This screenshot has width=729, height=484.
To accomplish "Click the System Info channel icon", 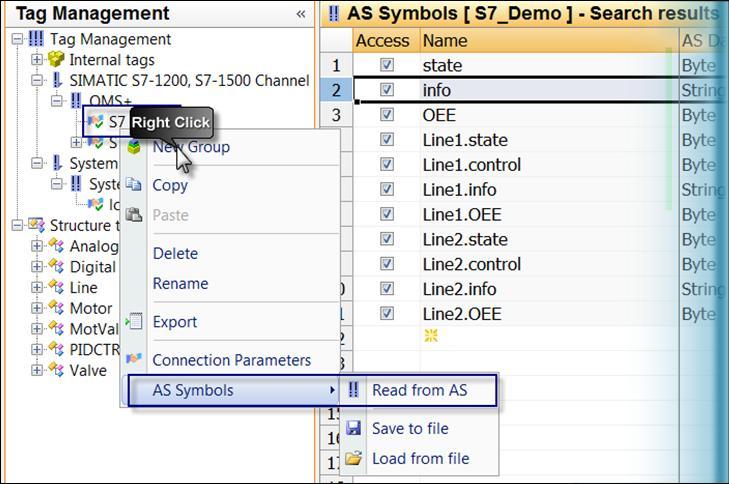I will click(x=57, y=163).
